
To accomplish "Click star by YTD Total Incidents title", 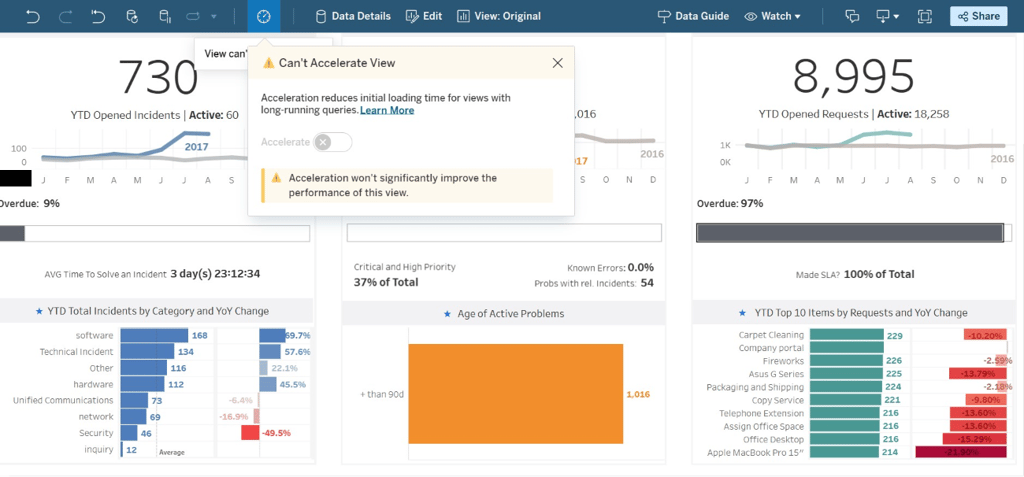I will (39, 312).
